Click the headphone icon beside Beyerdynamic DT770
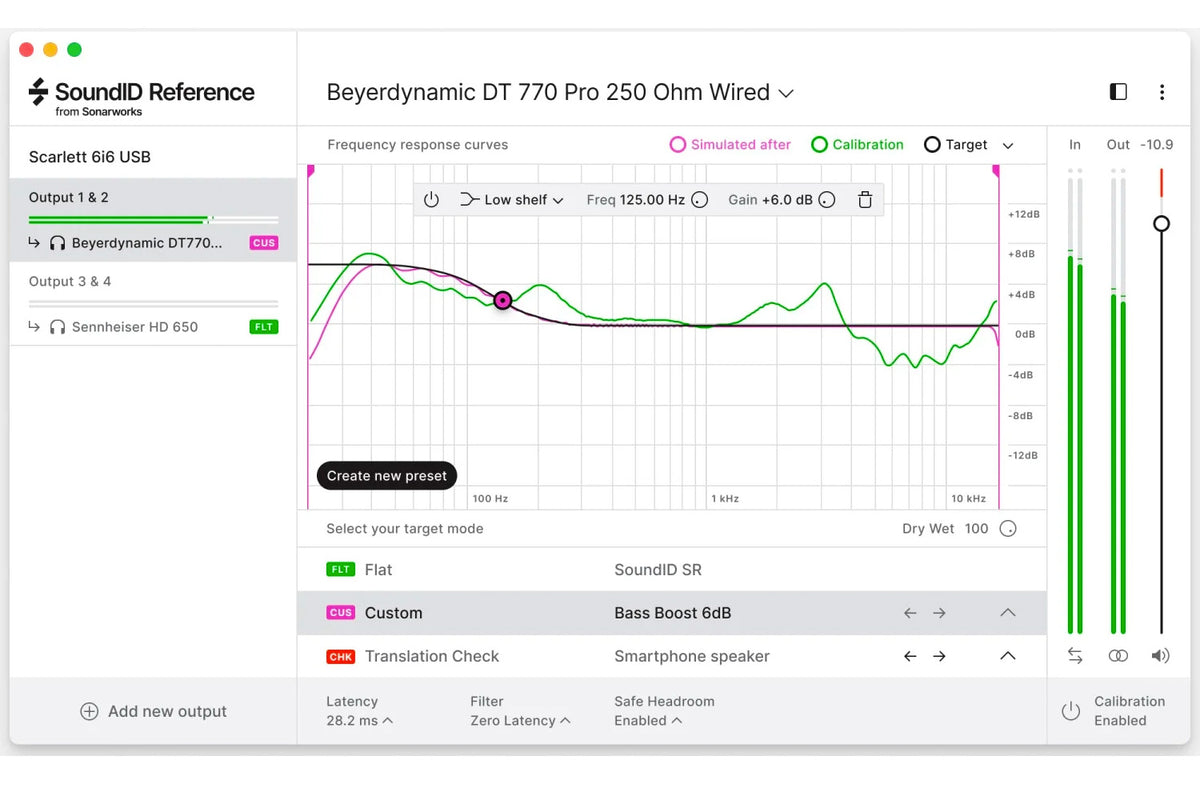Image resolution: width=1200 pixels, height=800 pixels. pos(57,243)
